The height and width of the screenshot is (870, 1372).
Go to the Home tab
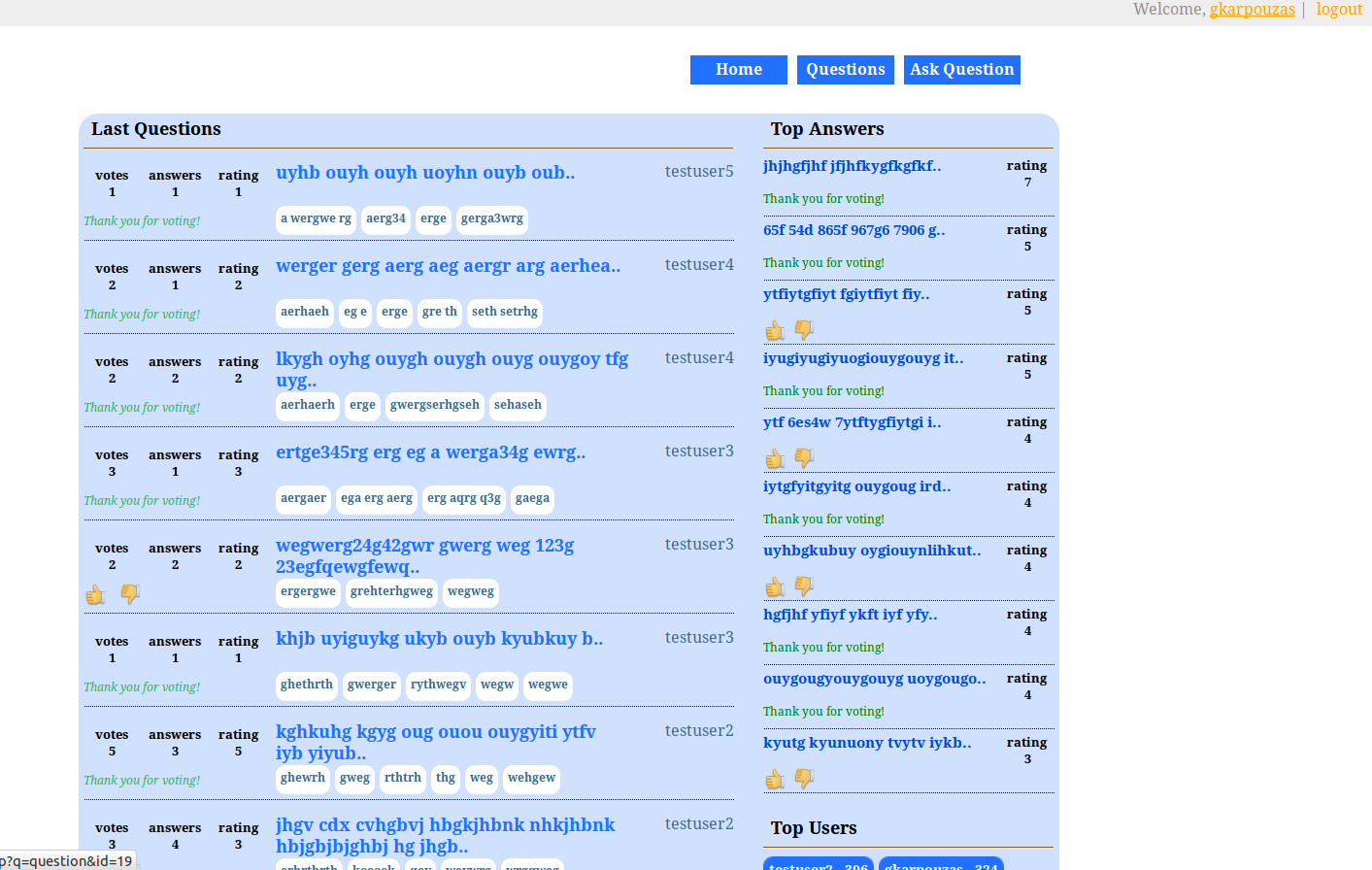click(x=738, y=70)
